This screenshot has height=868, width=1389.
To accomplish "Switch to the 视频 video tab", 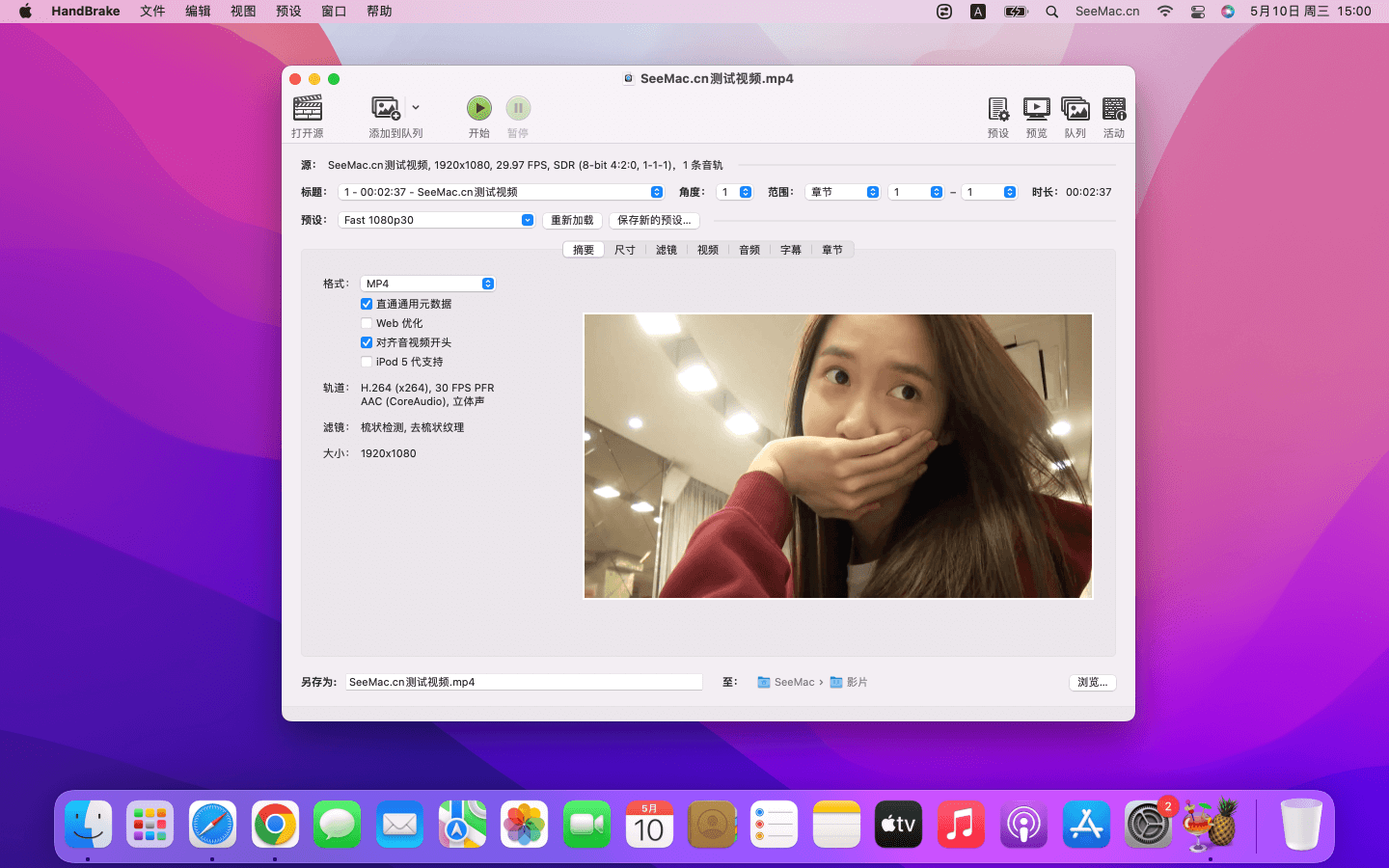I will [708, 250].
